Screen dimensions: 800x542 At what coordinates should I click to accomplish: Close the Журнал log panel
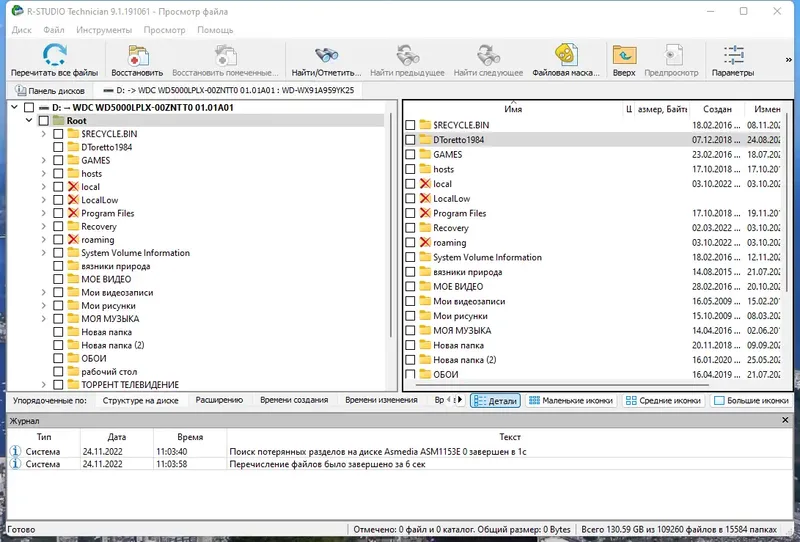point(785,420)
